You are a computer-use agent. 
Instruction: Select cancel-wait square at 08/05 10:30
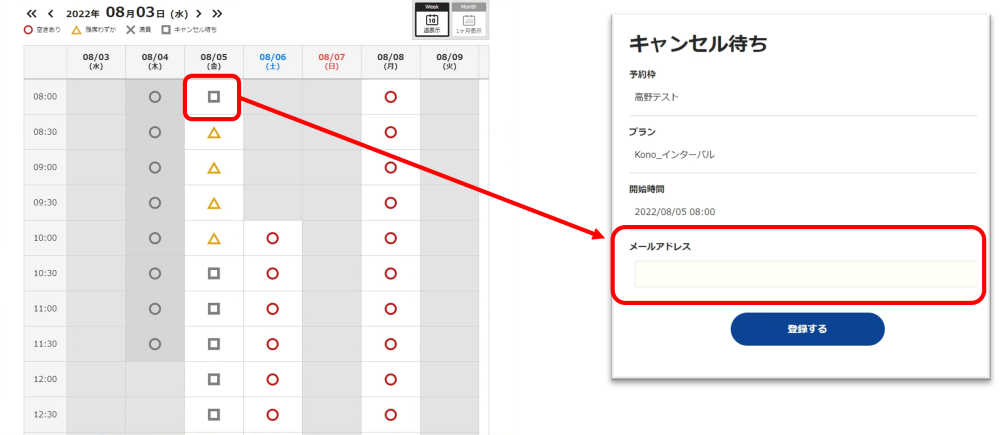click(214, 273)
